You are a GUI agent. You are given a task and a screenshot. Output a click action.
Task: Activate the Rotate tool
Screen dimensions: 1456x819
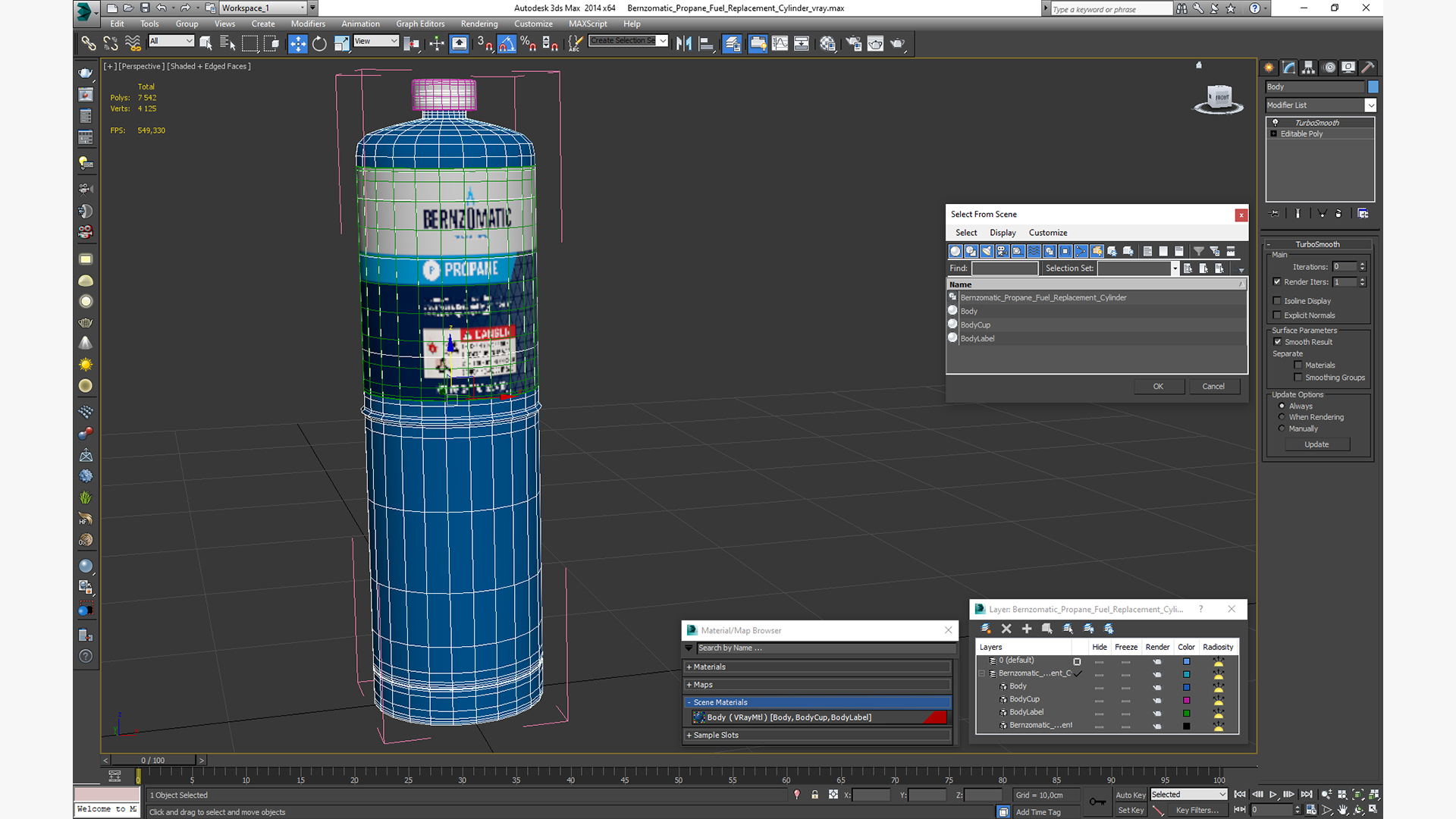pos(319,44)
